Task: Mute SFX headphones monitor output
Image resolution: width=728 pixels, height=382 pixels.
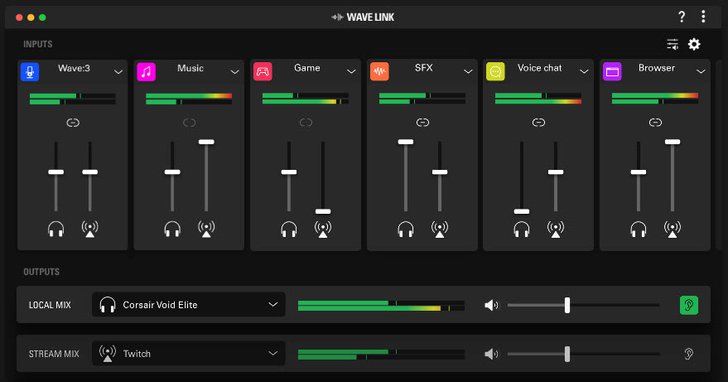Action: tap(406, 229)
